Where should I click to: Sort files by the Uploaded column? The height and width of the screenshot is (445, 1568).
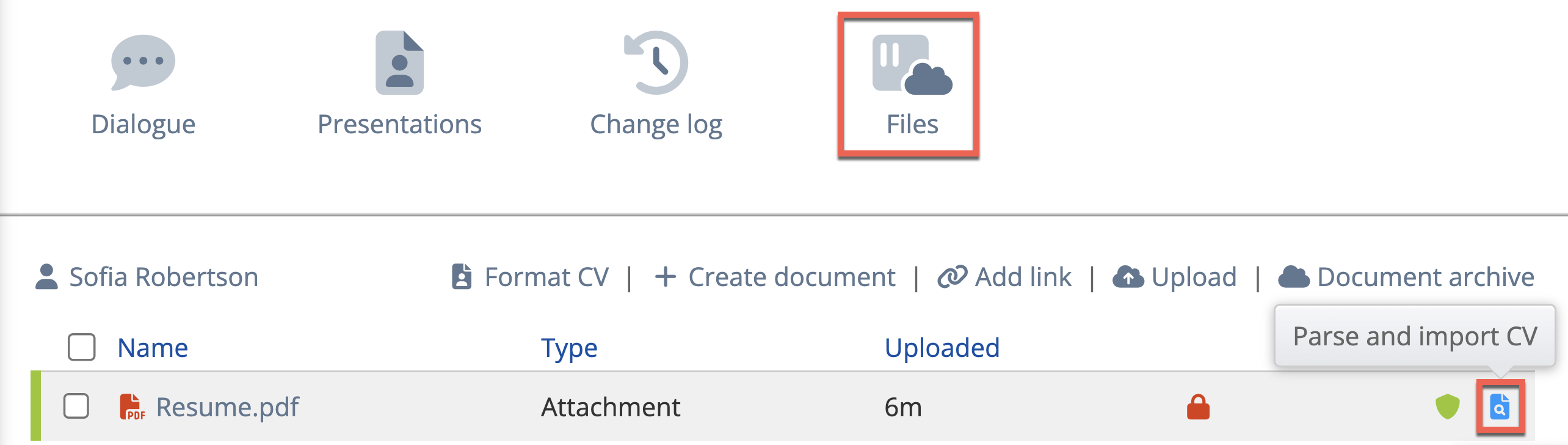[942, 348]
